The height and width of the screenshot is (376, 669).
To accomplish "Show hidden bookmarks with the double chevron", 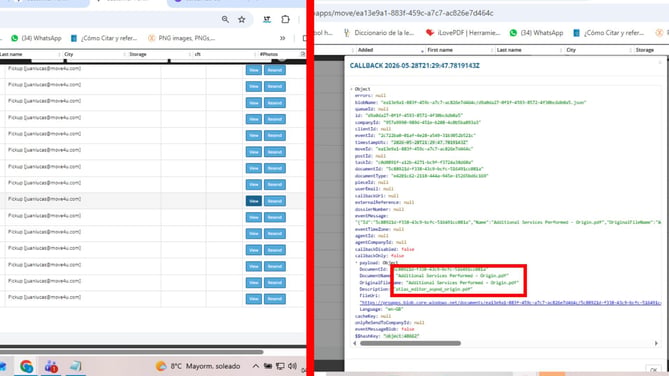I will click(x=282, y=38).
